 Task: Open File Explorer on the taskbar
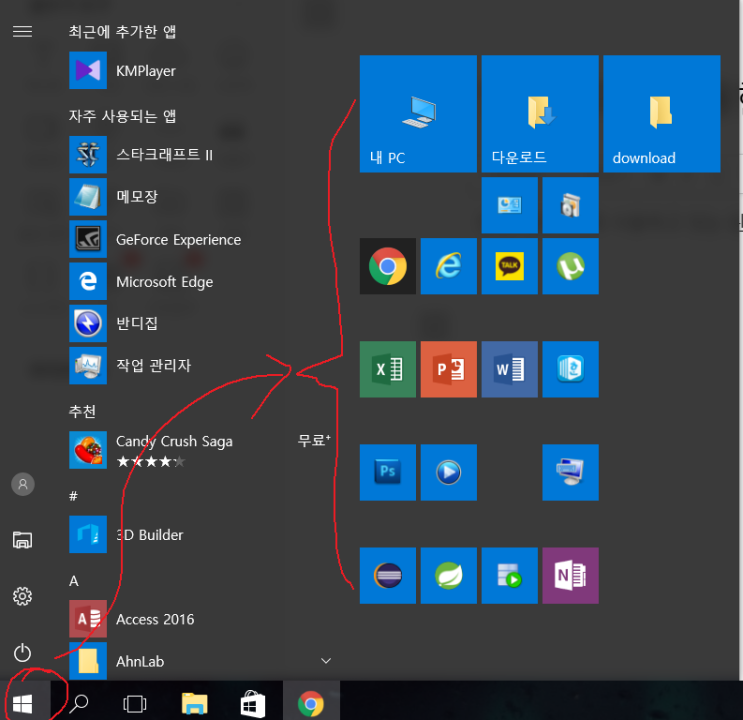click(x=194, y=703)
